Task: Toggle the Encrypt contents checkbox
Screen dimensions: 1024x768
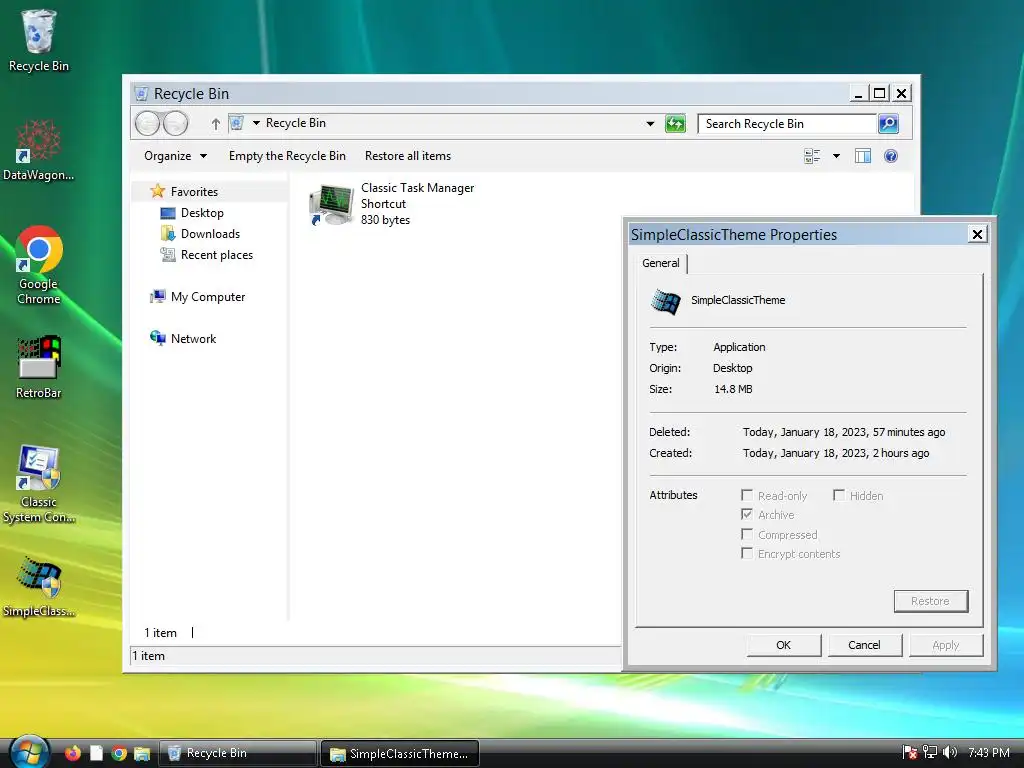Action: tap(747, 553)
